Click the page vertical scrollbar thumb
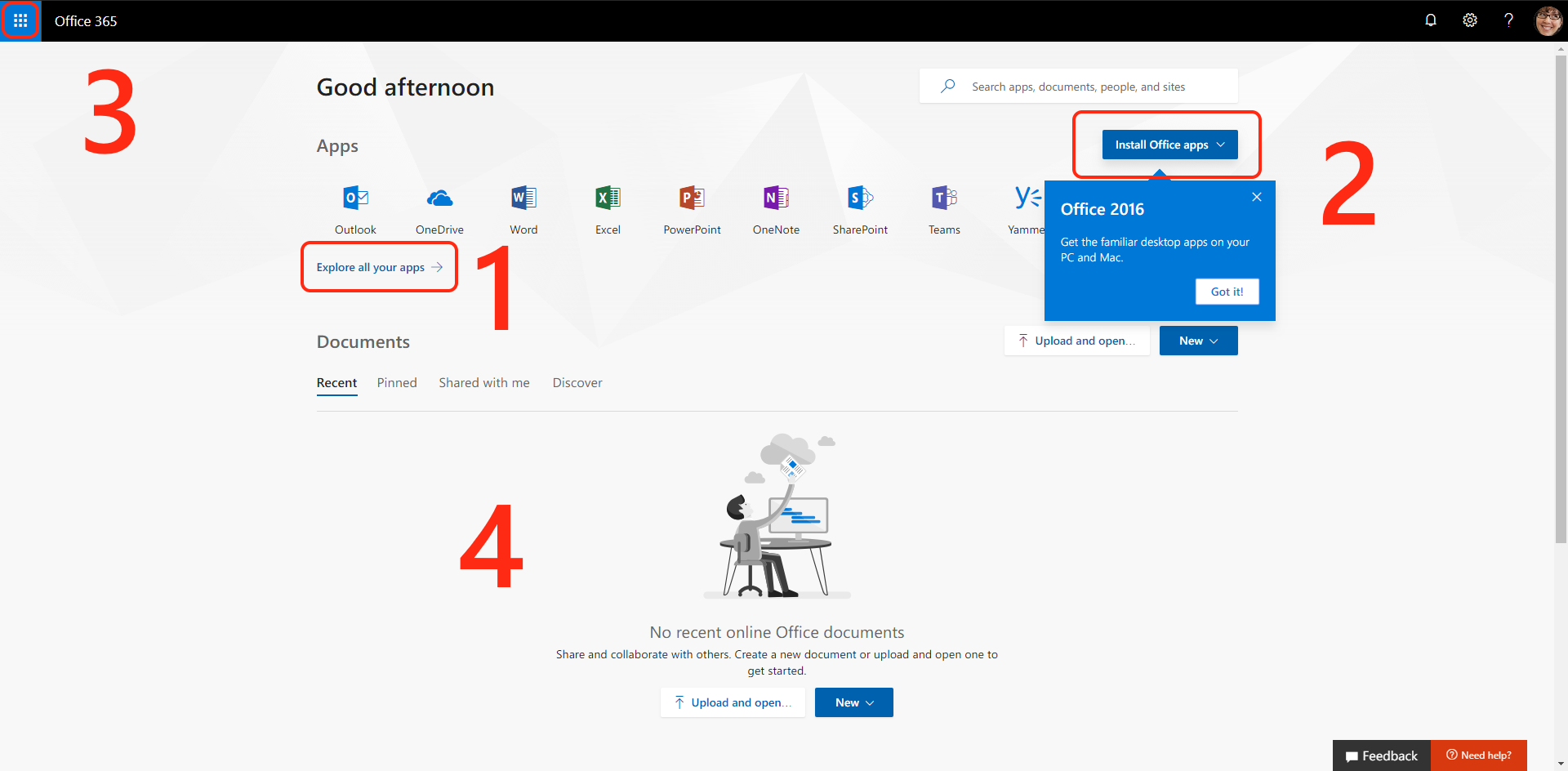Viewport: 1568px width, 771px height. [x=1561, y=299]
